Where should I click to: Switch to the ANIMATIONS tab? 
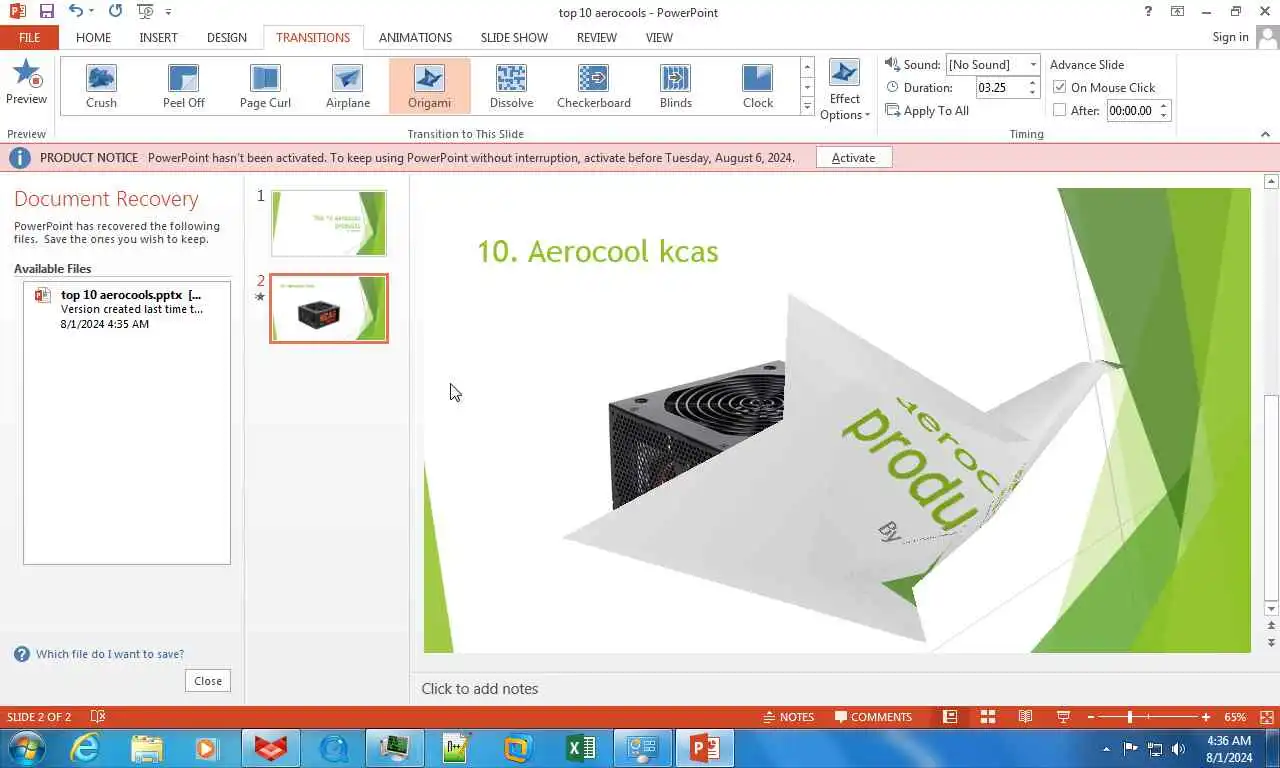[x=415, y=37]
